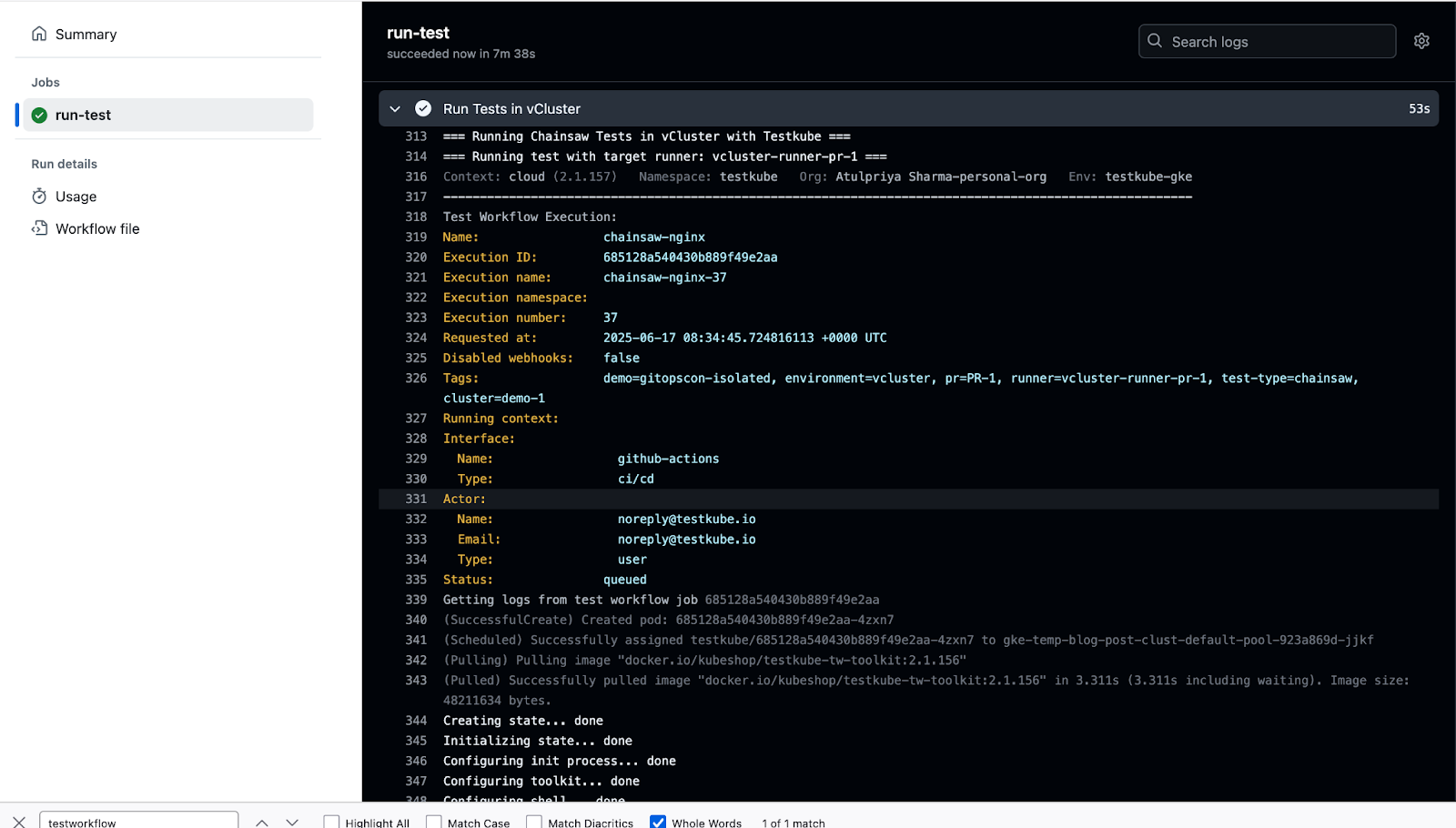Go to previous find match
The image size is (1456, 828).
point(262,822)
